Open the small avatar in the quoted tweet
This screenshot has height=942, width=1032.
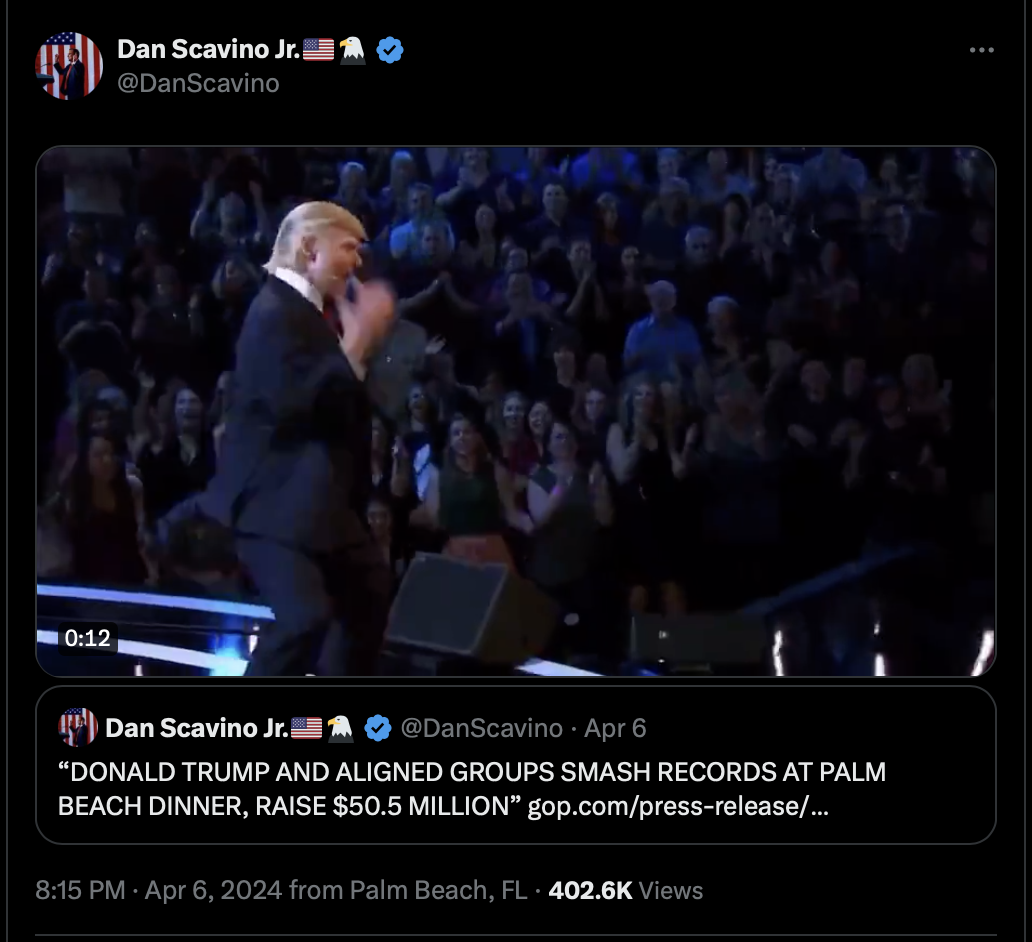coord(78,727)
